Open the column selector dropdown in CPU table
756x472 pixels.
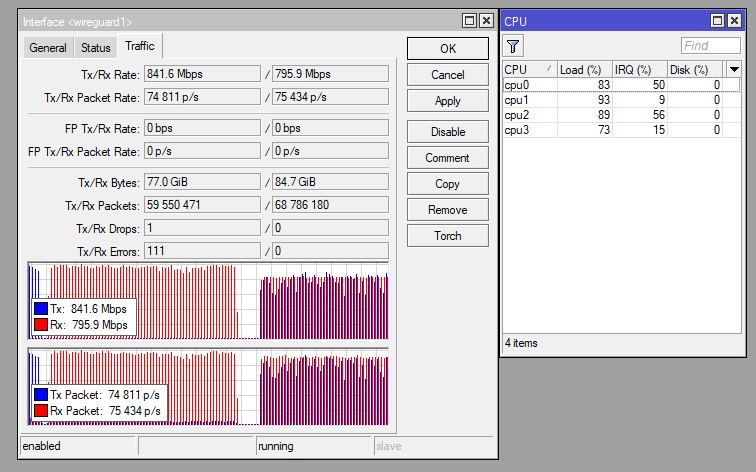pyautogui.click(x=734, y=69)
